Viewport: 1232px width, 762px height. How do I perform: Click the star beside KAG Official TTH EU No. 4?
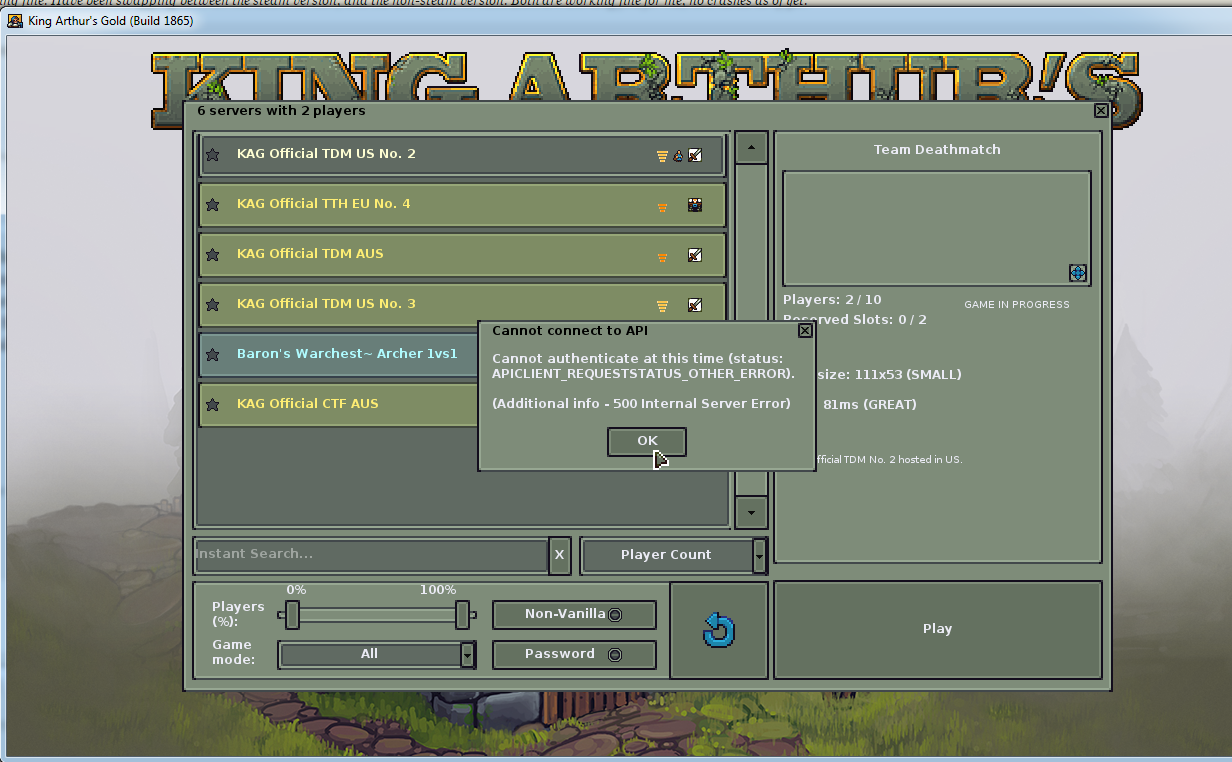tap(212, 205)
